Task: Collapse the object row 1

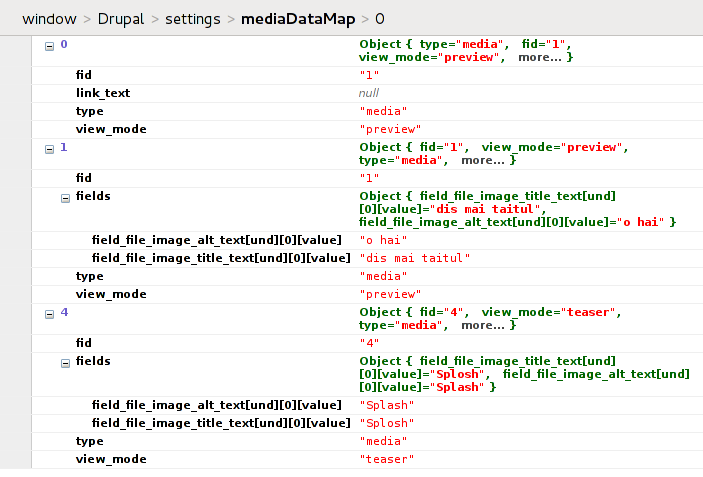Action: click(49, 149)
